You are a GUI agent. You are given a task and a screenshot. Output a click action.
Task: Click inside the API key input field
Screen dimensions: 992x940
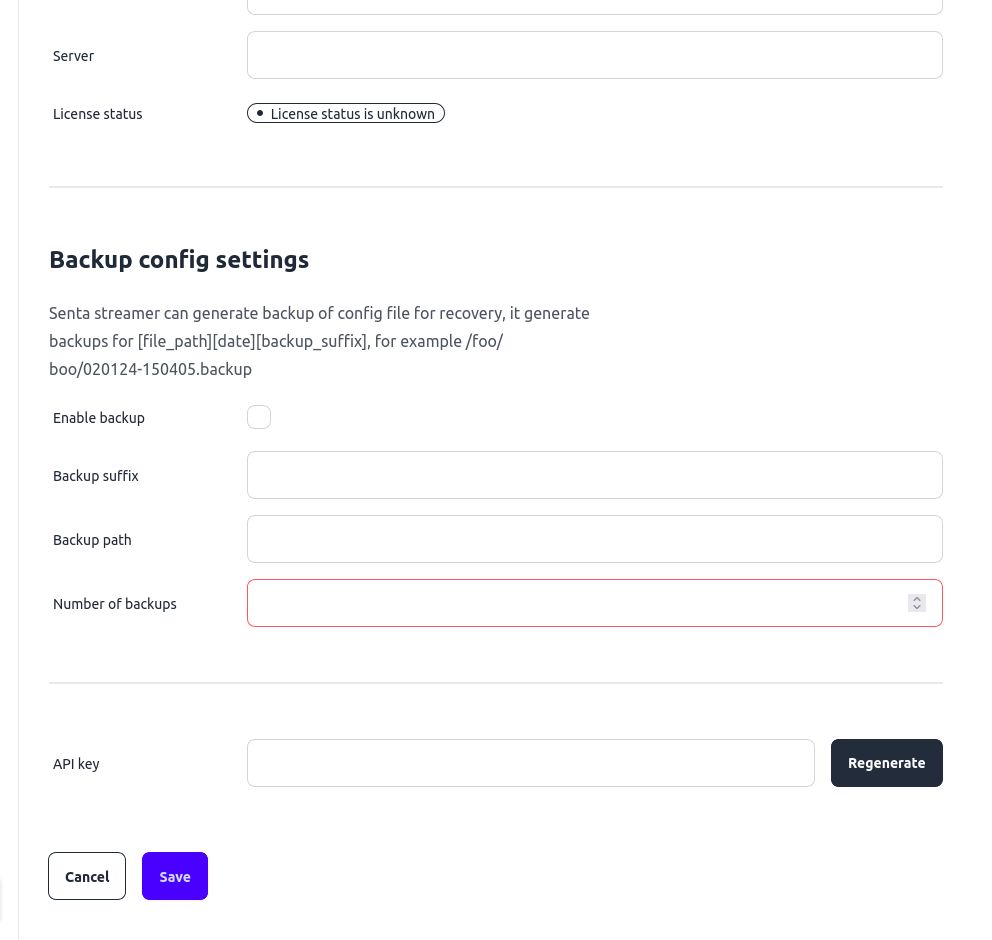tap(530, 762)
